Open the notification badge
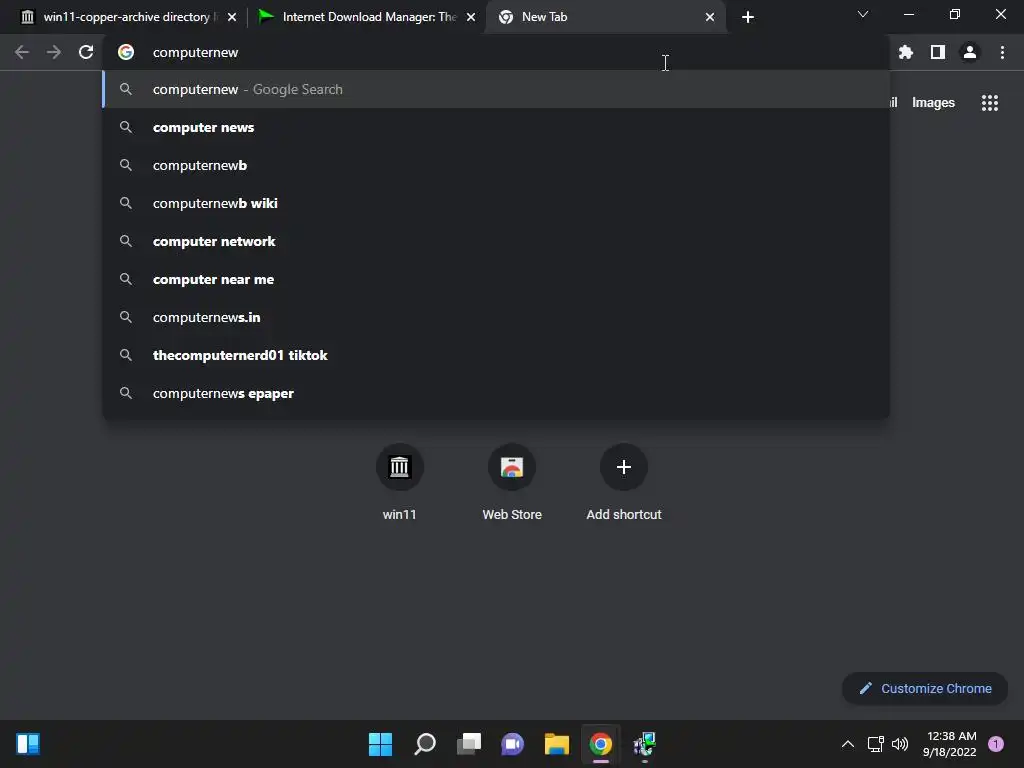 [996, 744]
